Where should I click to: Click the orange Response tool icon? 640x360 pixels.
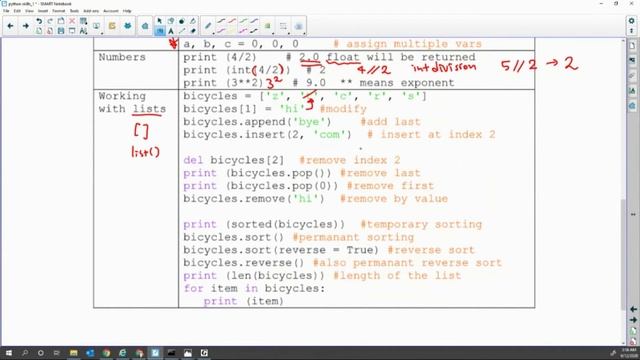coord(112,26)
